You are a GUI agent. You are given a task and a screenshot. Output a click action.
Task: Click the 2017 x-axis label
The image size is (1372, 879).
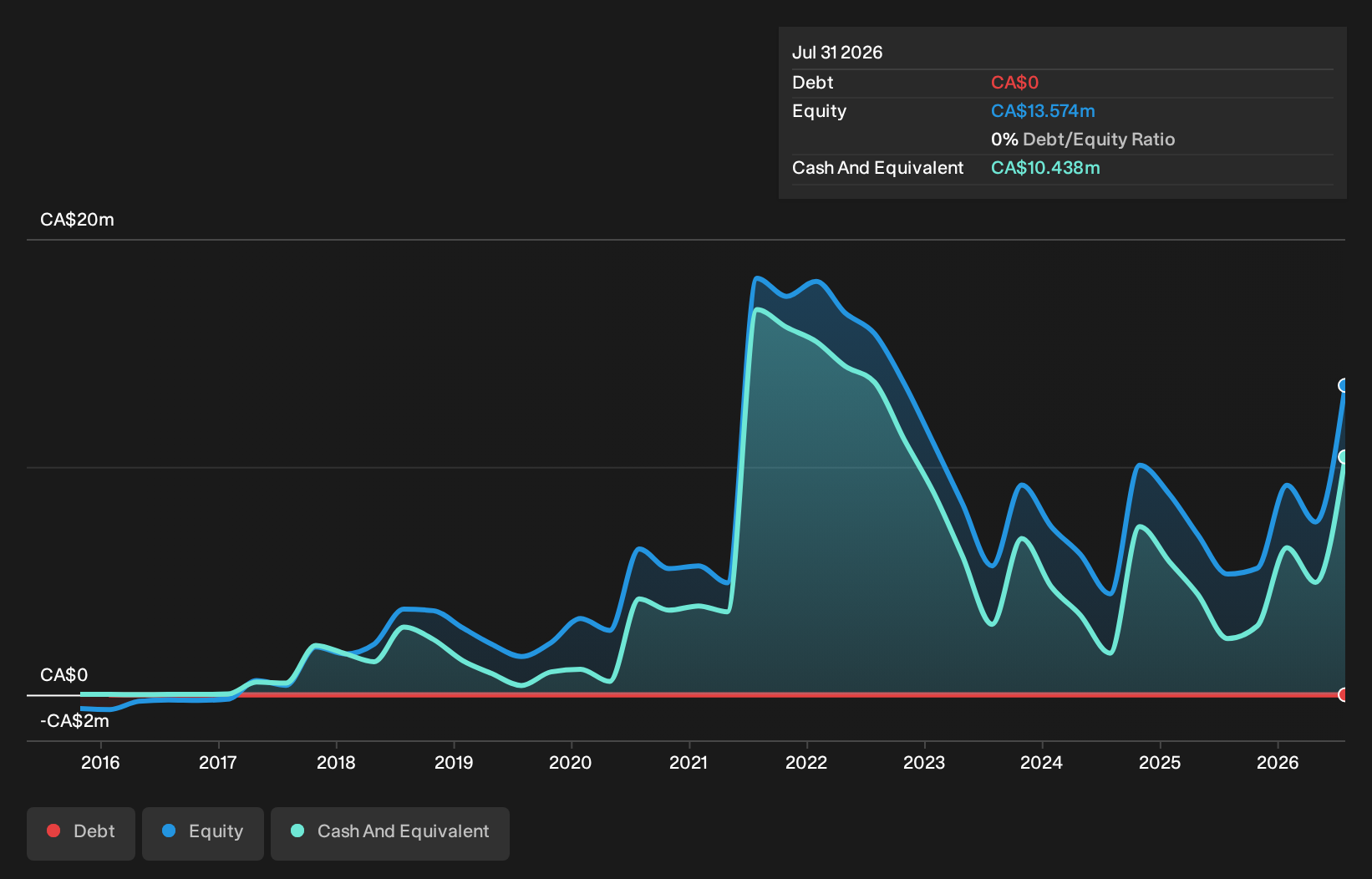(x=218, y=762)
